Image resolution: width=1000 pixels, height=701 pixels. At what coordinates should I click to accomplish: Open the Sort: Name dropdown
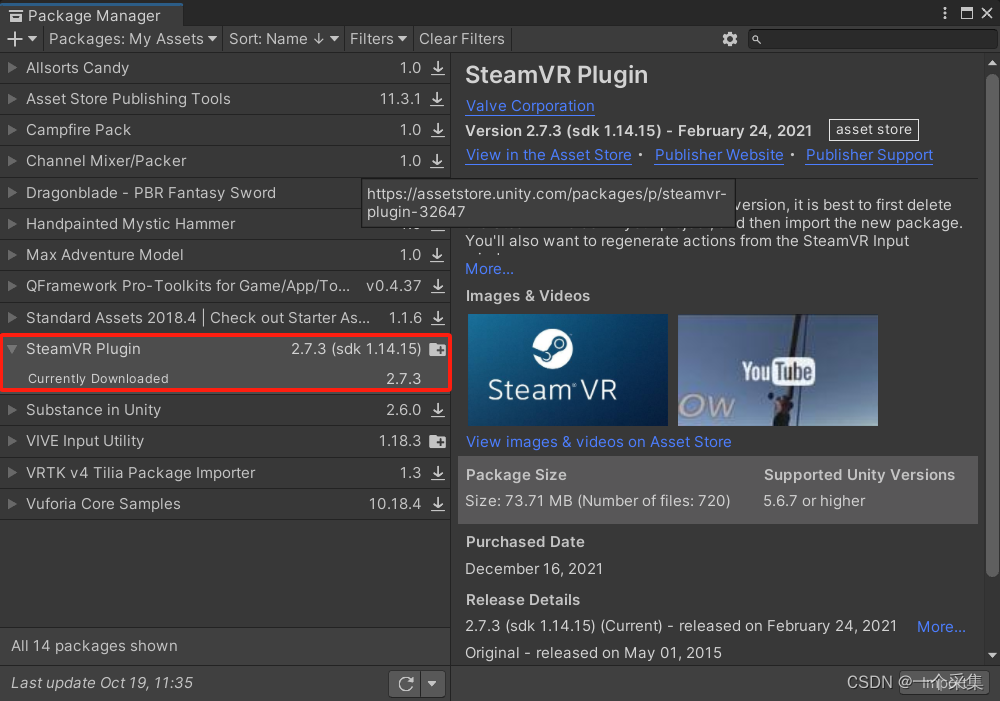[x=283, y=39]
